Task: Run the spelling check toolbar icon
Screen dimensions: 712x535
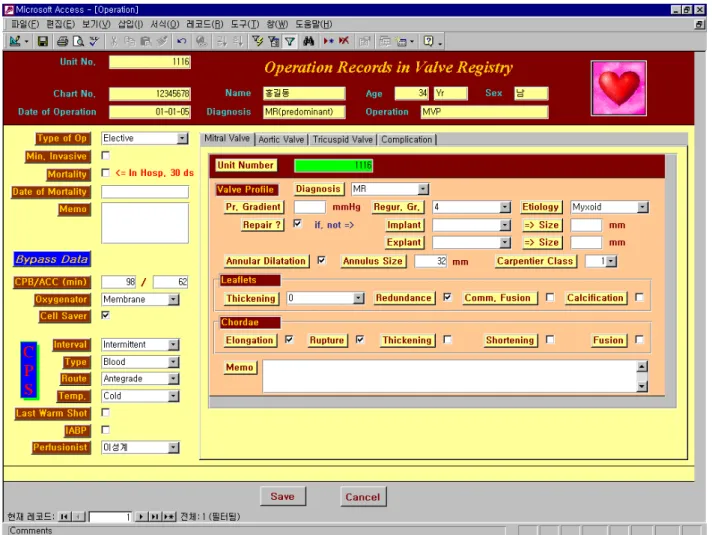Action: (94, 41)
